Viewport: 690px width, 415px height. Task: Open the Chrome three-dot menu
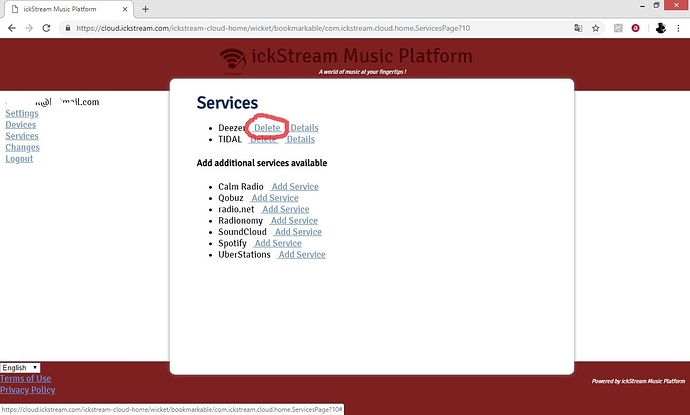(x=678, y=28)
